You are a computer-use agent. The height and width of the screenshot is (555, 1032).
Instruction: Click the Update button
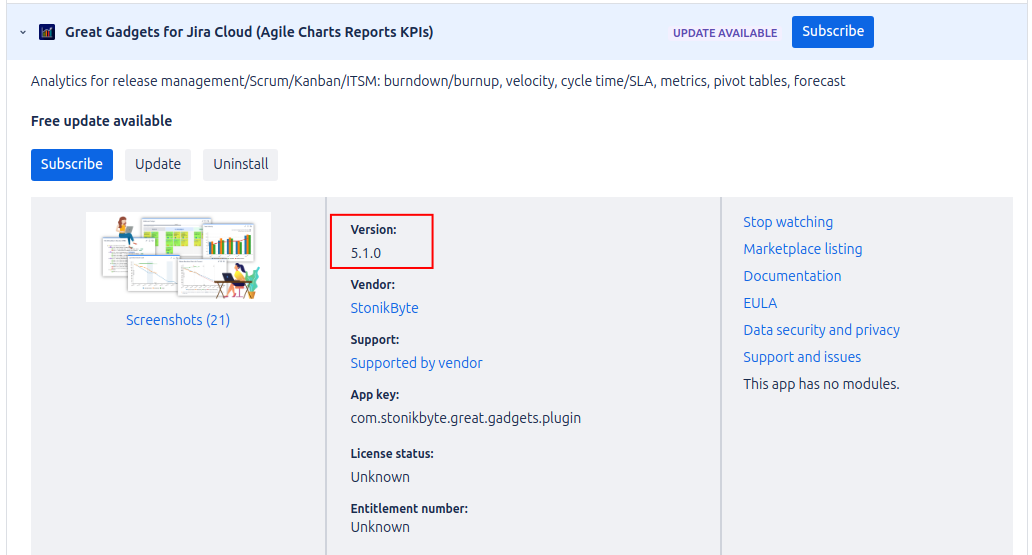click(158, 164)
